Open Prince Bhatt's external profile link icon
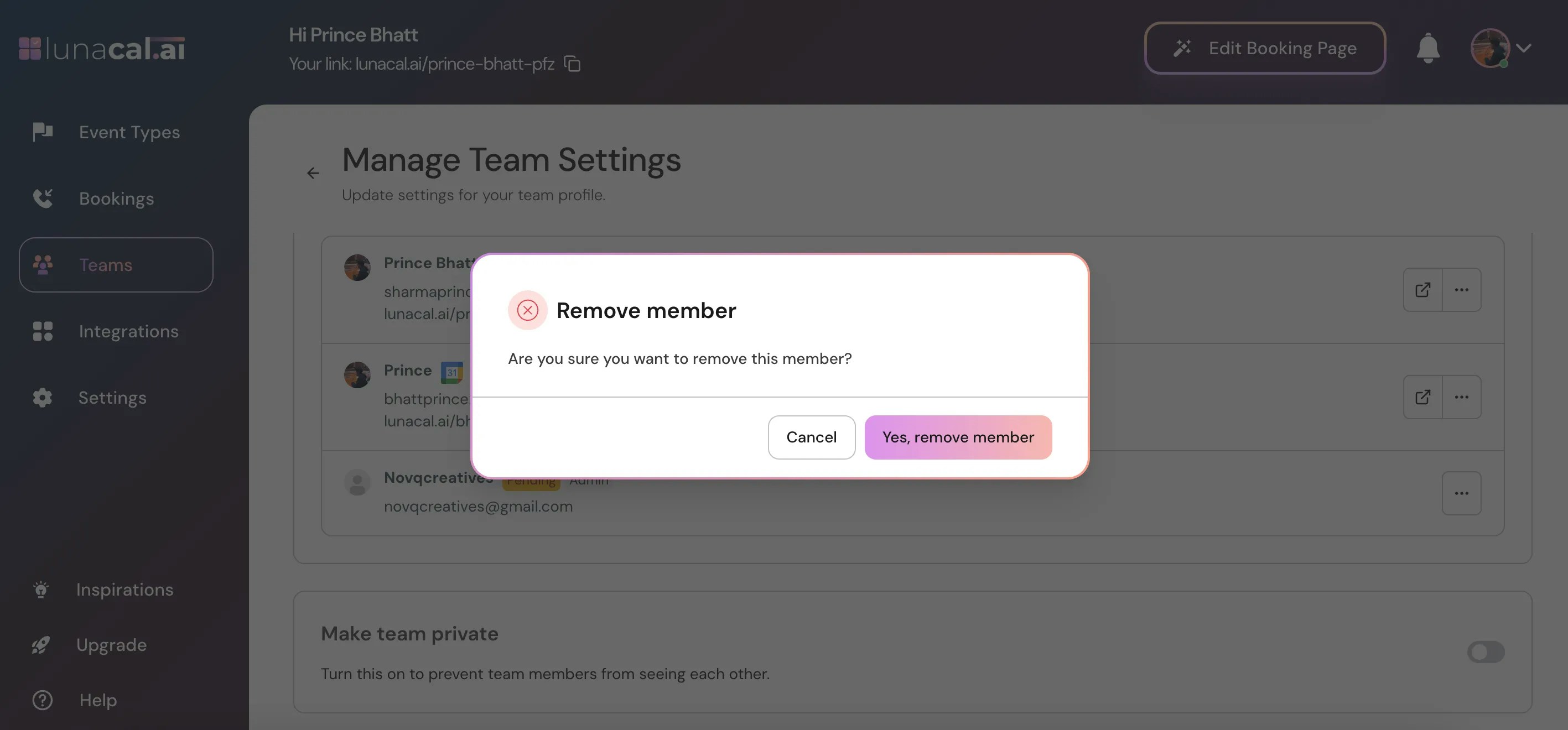 click(x=1422, y=290)
